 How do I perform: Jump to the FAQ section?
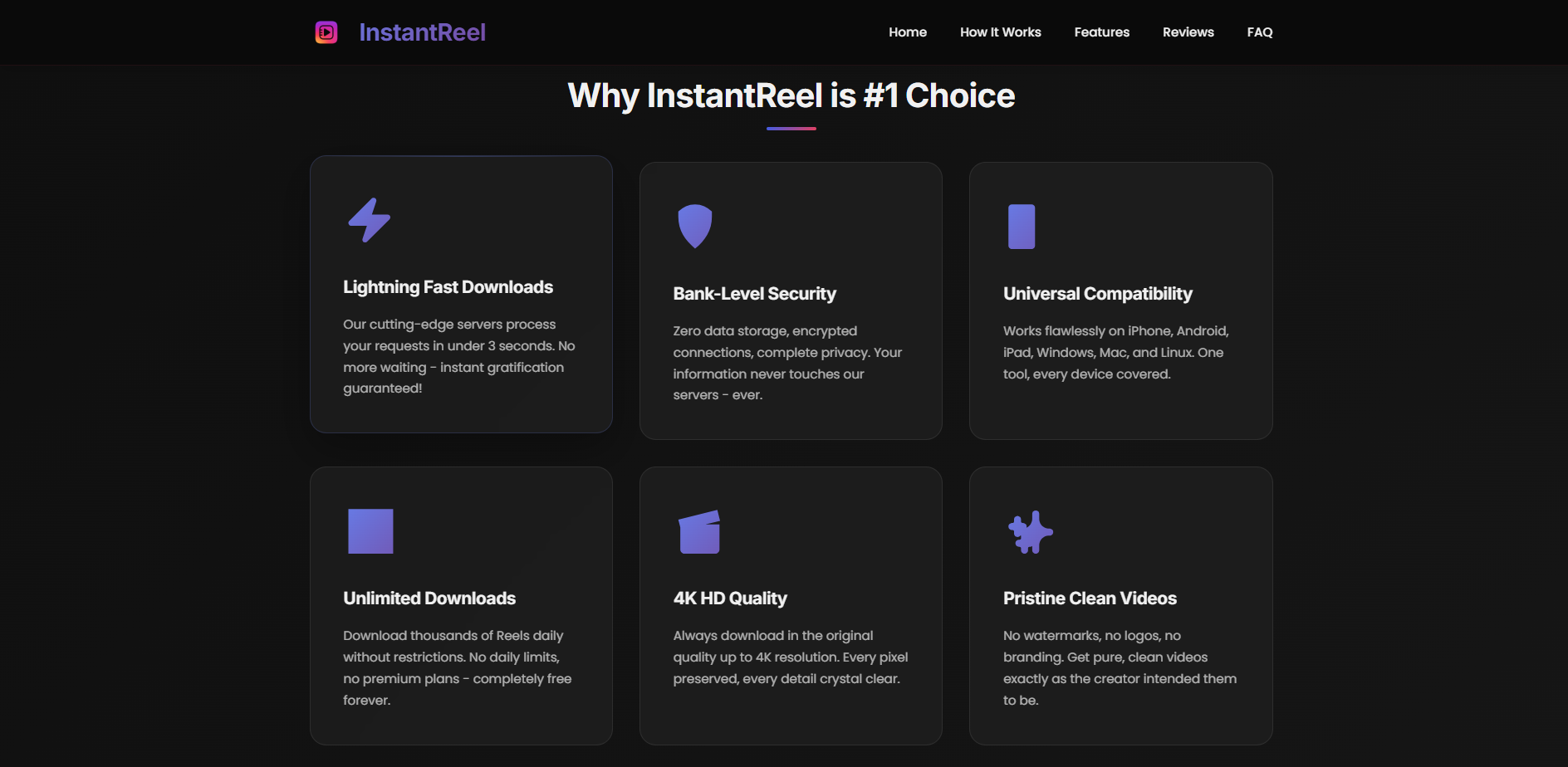[x=1259, y=32]
